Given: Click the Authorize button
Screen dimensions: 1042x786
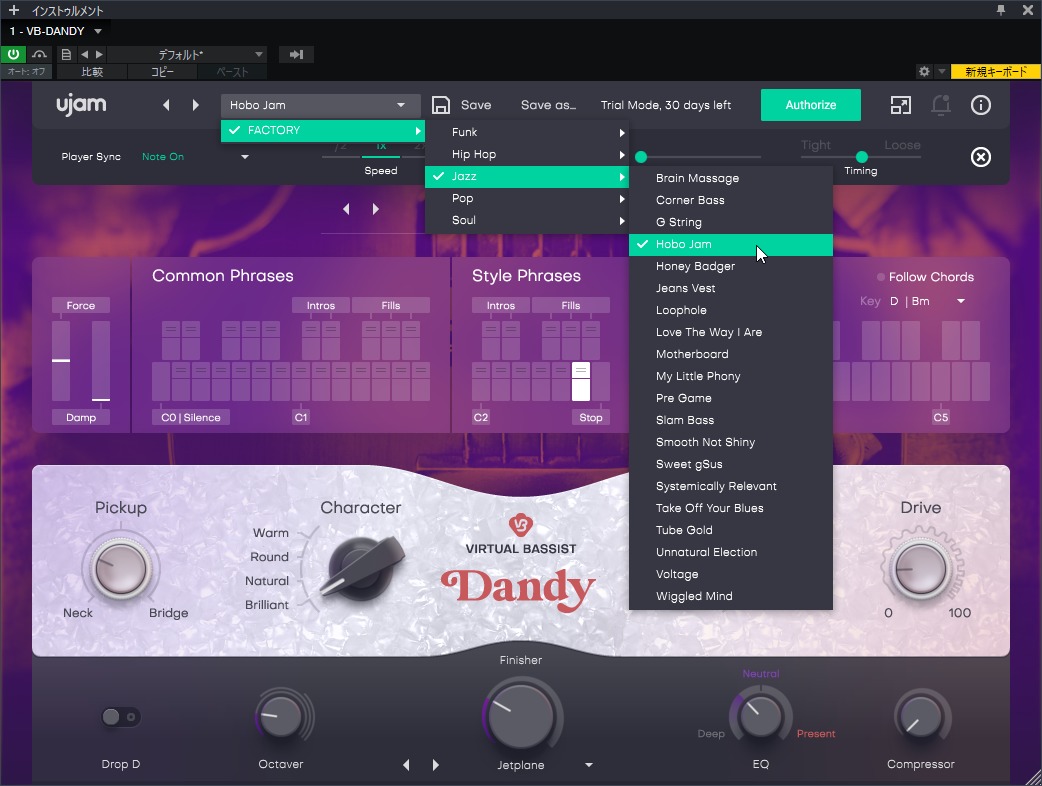Looking at the screenshot, I should point(811,105).
